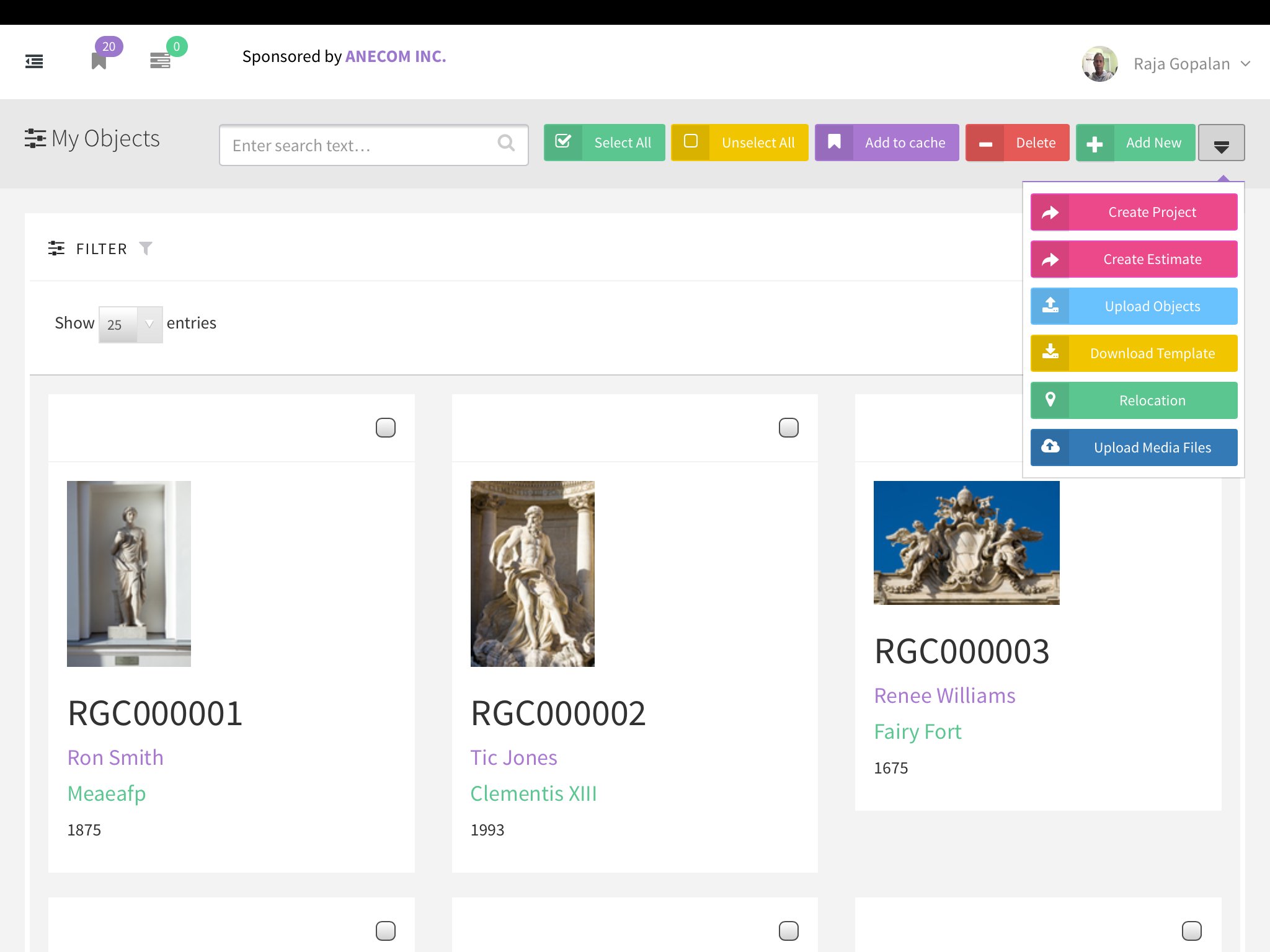Click the bookmark icon on Add to cache
1270x952 pixels.
[834, 142]
